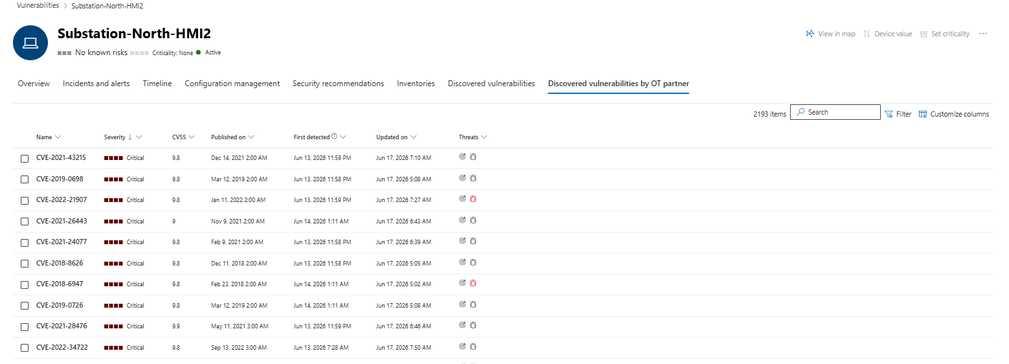Click the View in map button
This screenshot has height=364, width=1009.
pos(830,33)
